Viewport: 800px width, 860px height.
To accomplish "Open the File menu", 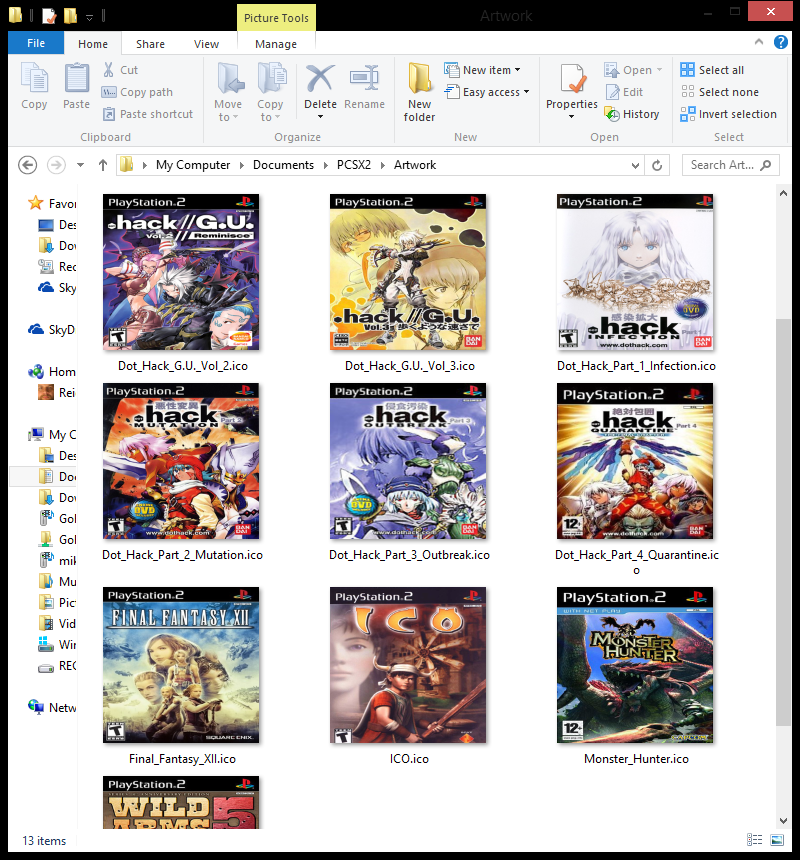I will [36, 43].
